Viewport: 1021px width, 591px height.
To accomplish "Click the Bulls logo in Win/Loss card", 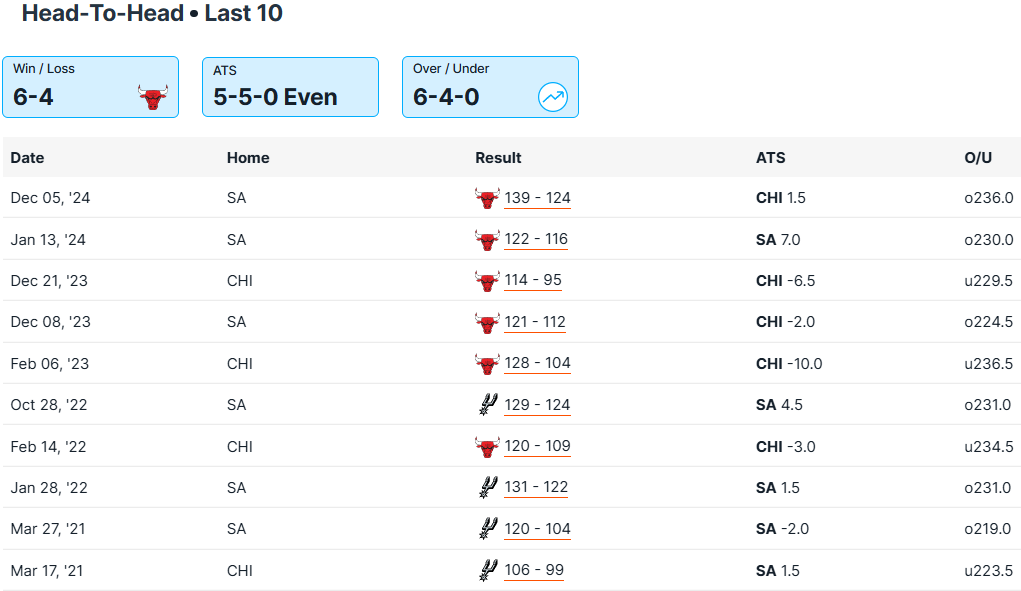I will [x=152, y=97].
